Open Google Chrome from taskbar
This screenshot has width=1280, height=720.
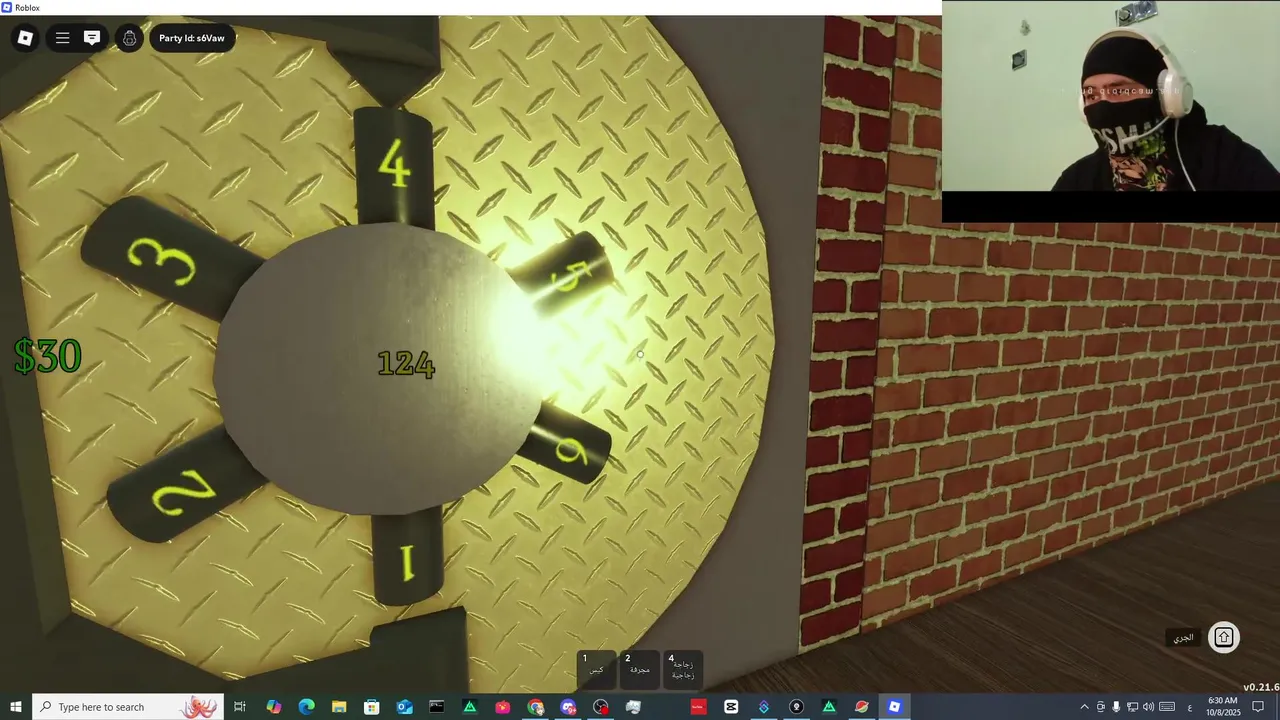[535, 707]
